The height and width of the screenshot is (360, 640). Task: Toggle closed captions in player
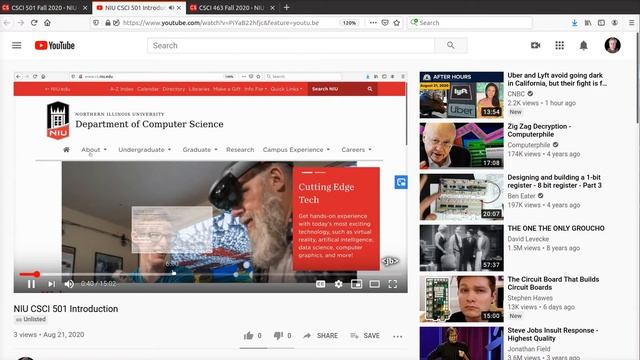coord(320,284)
